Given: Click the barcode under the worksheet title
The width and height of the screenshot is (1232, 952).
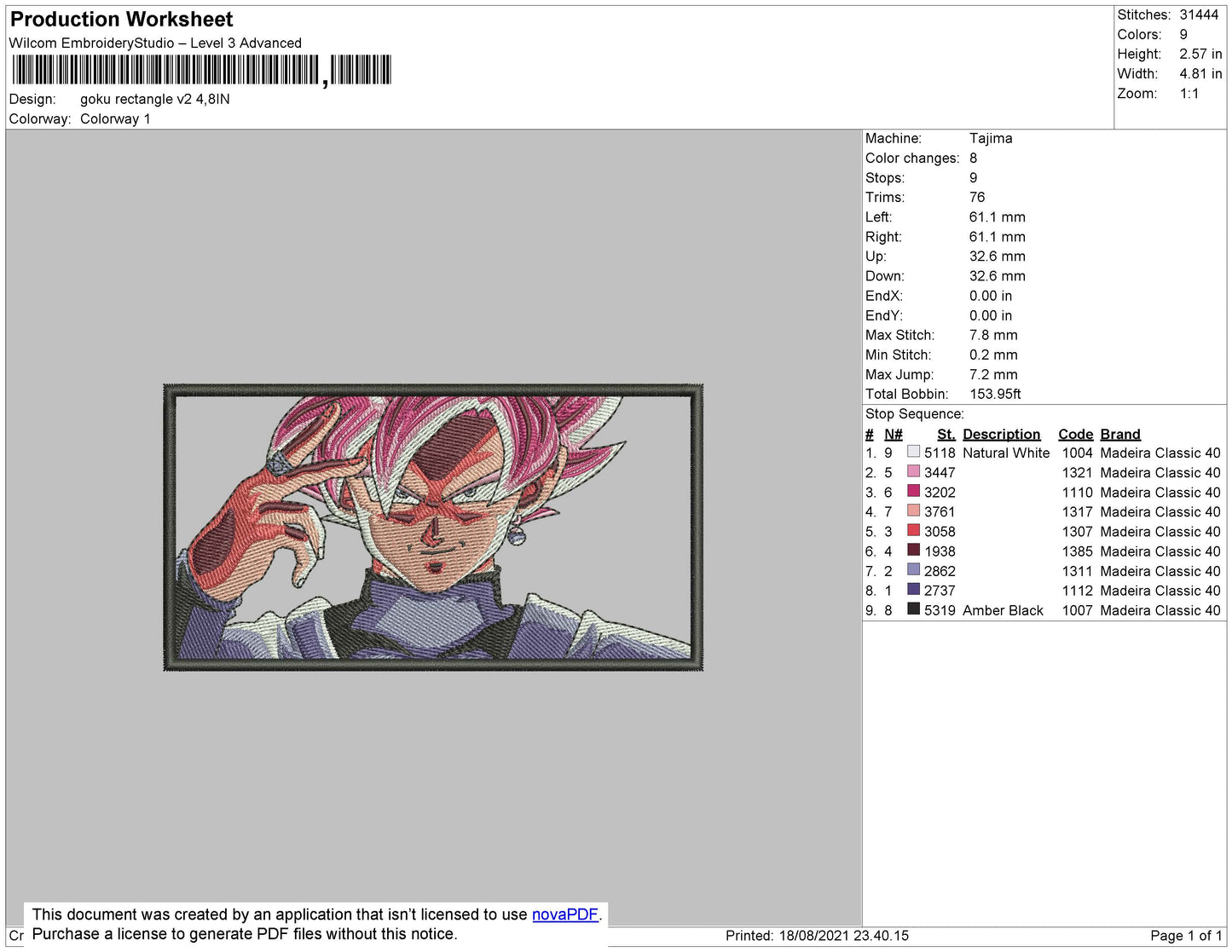Looking at the screenshot, I should [201, 70].
